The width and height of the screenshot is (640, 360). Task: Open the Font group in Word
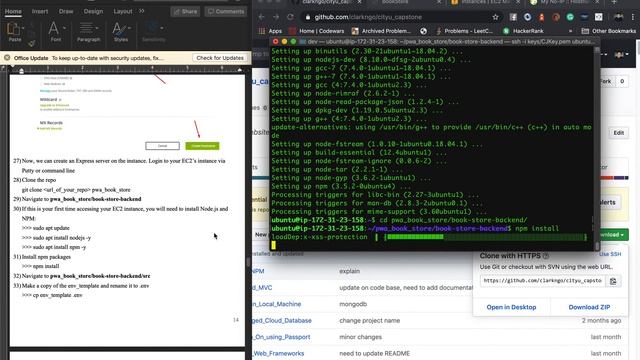(x=56, y=32)
